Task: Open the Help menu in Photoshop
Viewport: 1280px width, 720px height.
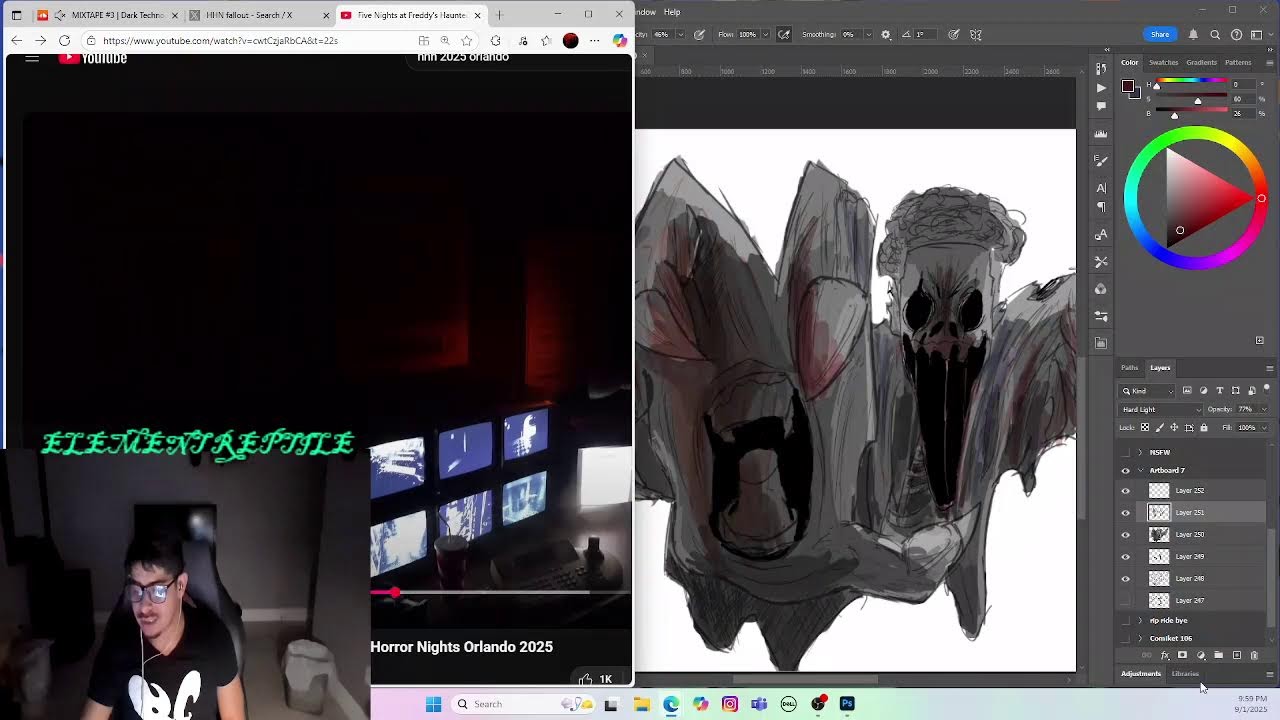Action: pyautogui.click(x=672, y=12)
